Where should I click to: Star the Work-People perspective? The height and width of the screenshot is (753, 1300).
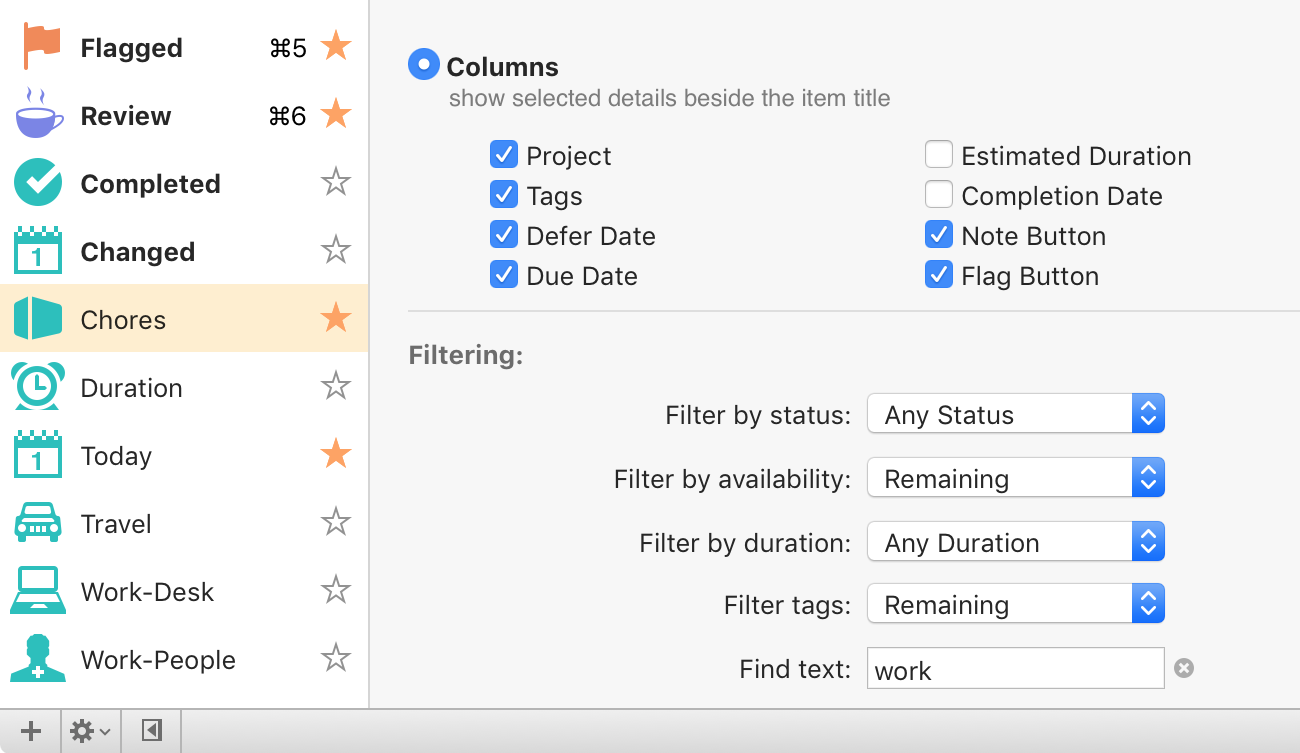(x=336, y=658)
